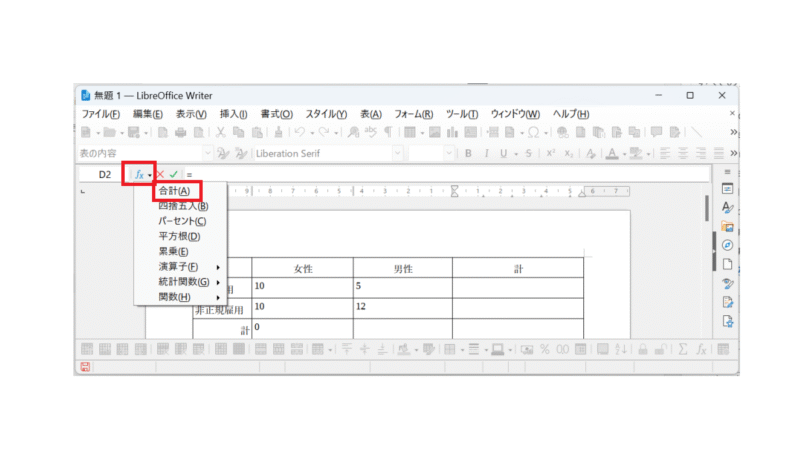This screenshot has height=450, width=800.
Task: Click Paste clipboard icon
Action: click(257, 133)
